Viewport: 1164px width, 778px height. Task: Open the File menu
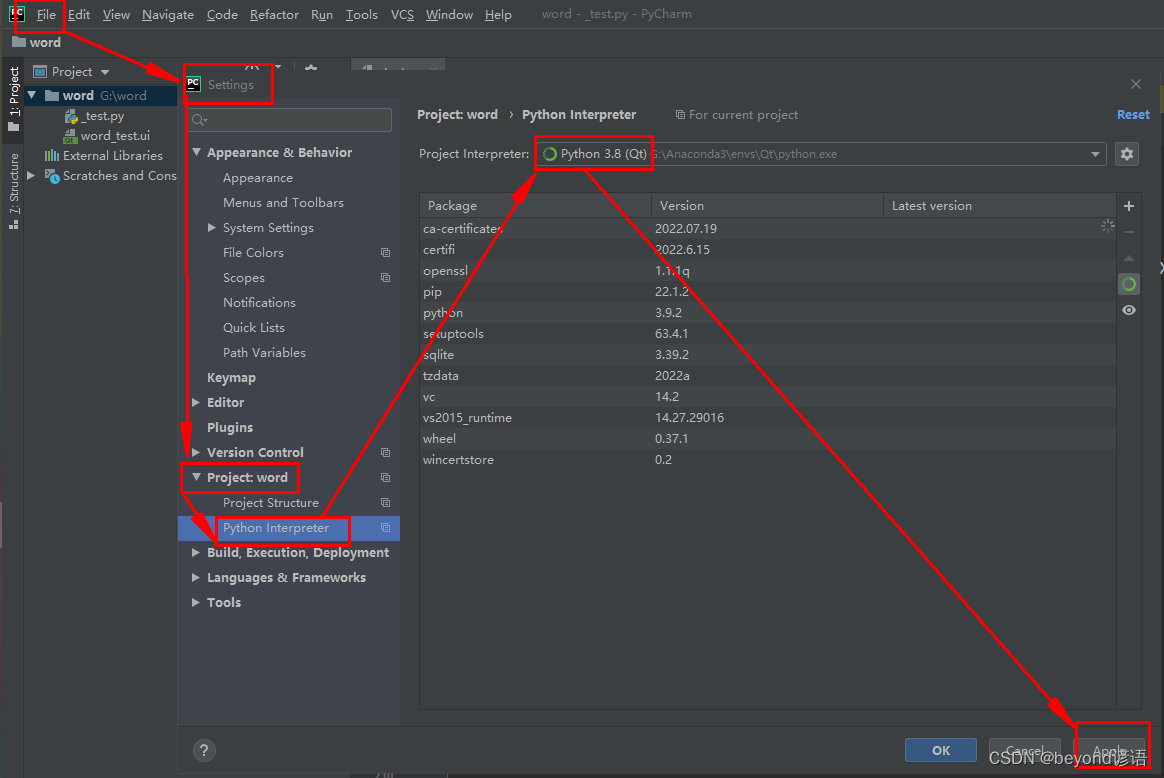point(46,14)
